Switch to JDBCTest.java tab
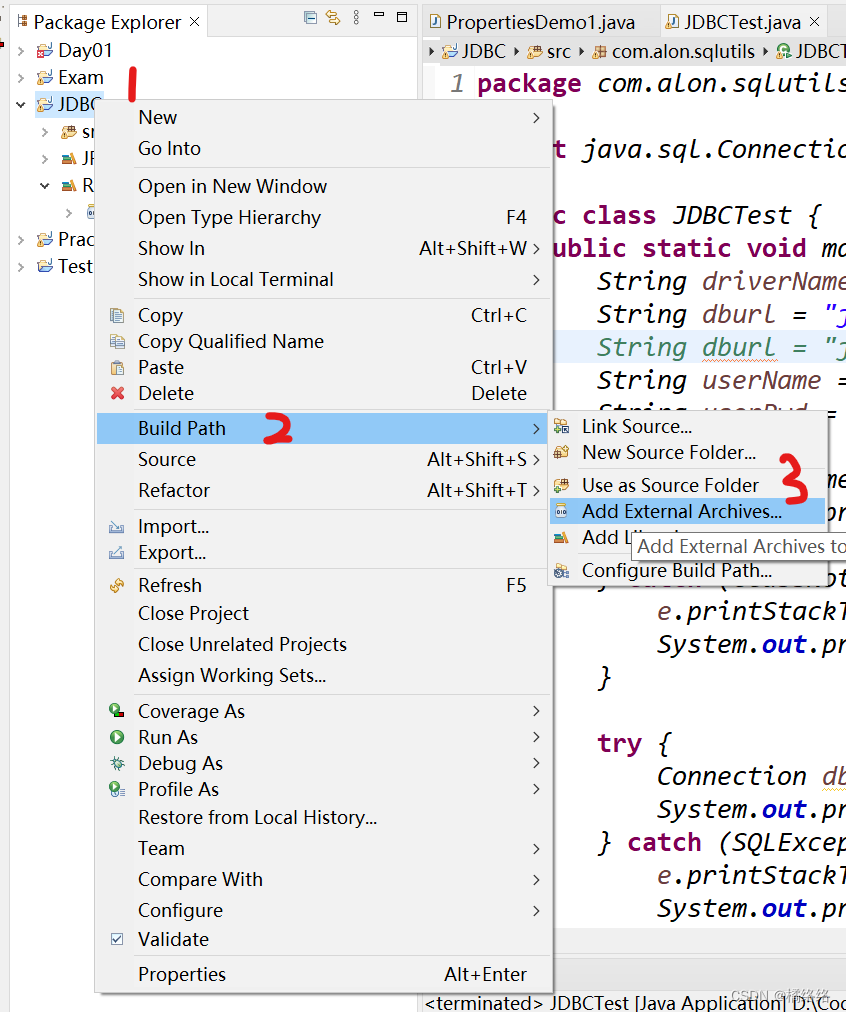 742,23
